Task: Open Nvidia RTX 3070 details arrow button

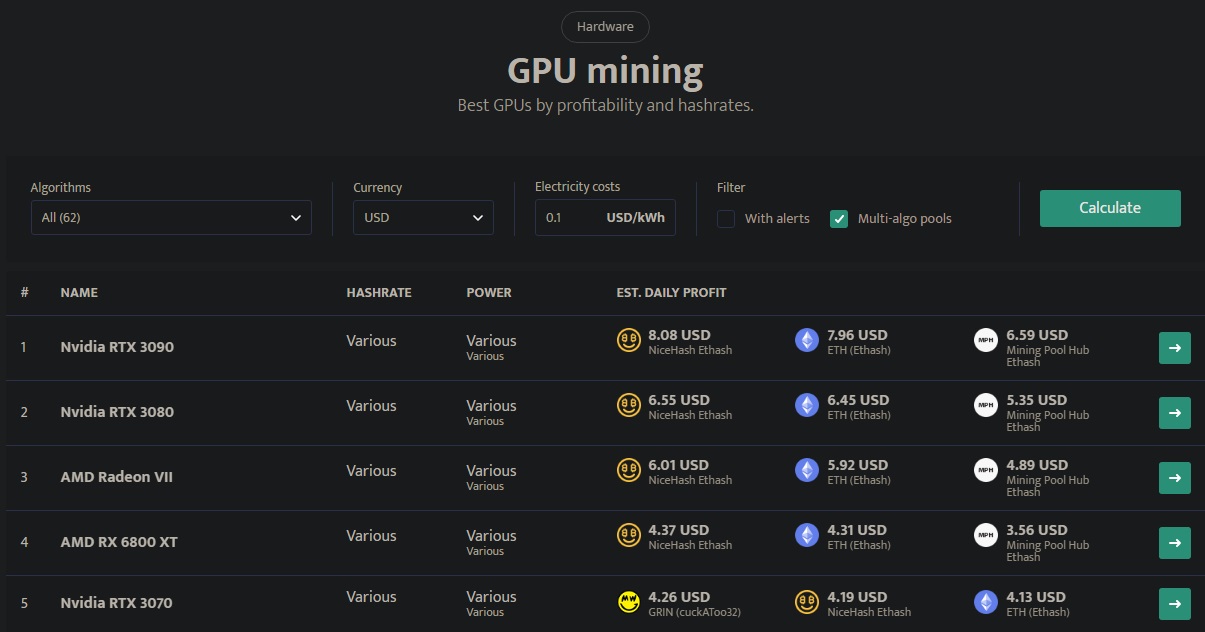Action: [1175, 604]
